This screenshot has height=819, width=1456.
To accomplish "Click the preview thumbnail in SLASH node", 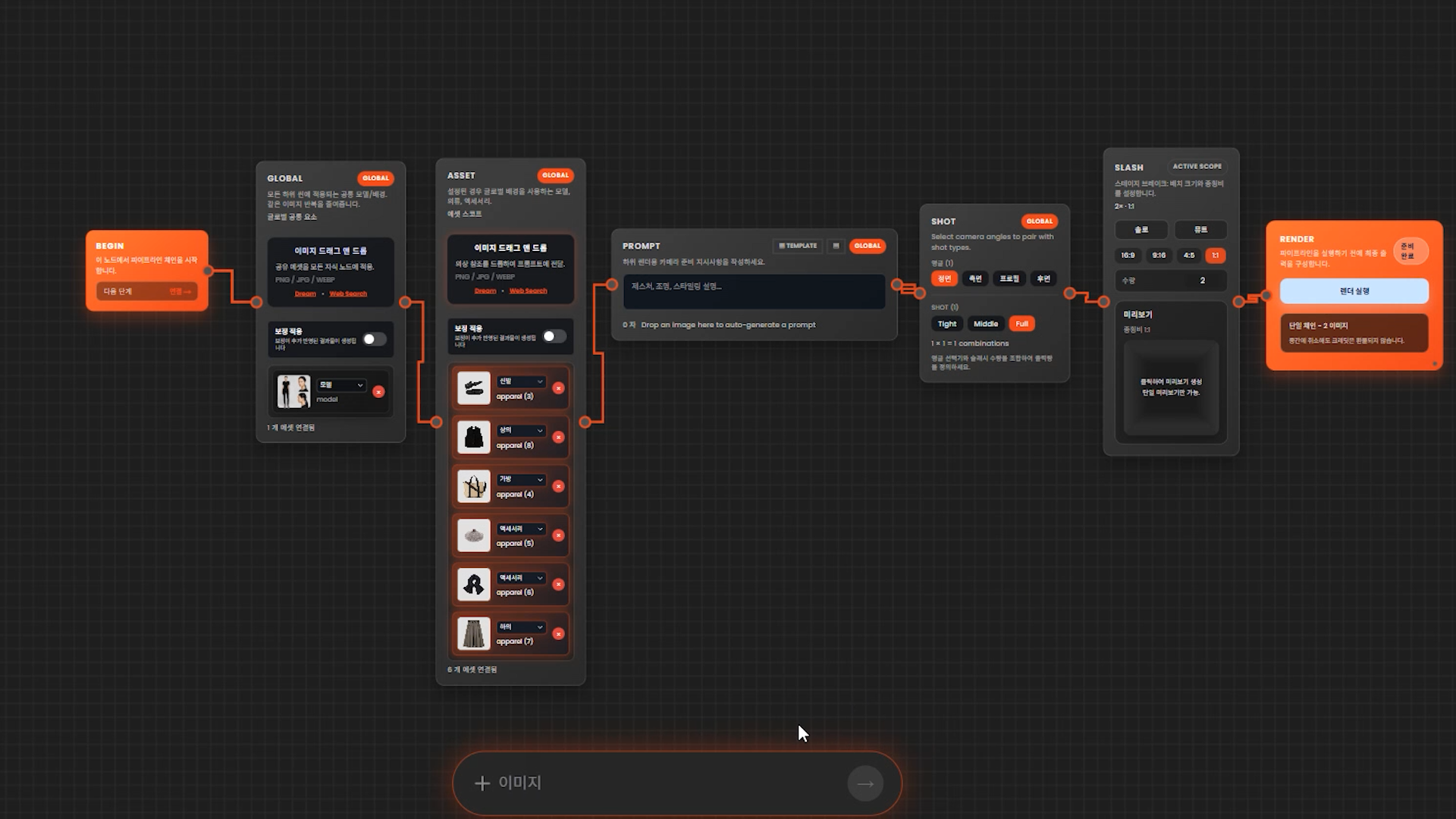I will click(x=1171, y=387).
